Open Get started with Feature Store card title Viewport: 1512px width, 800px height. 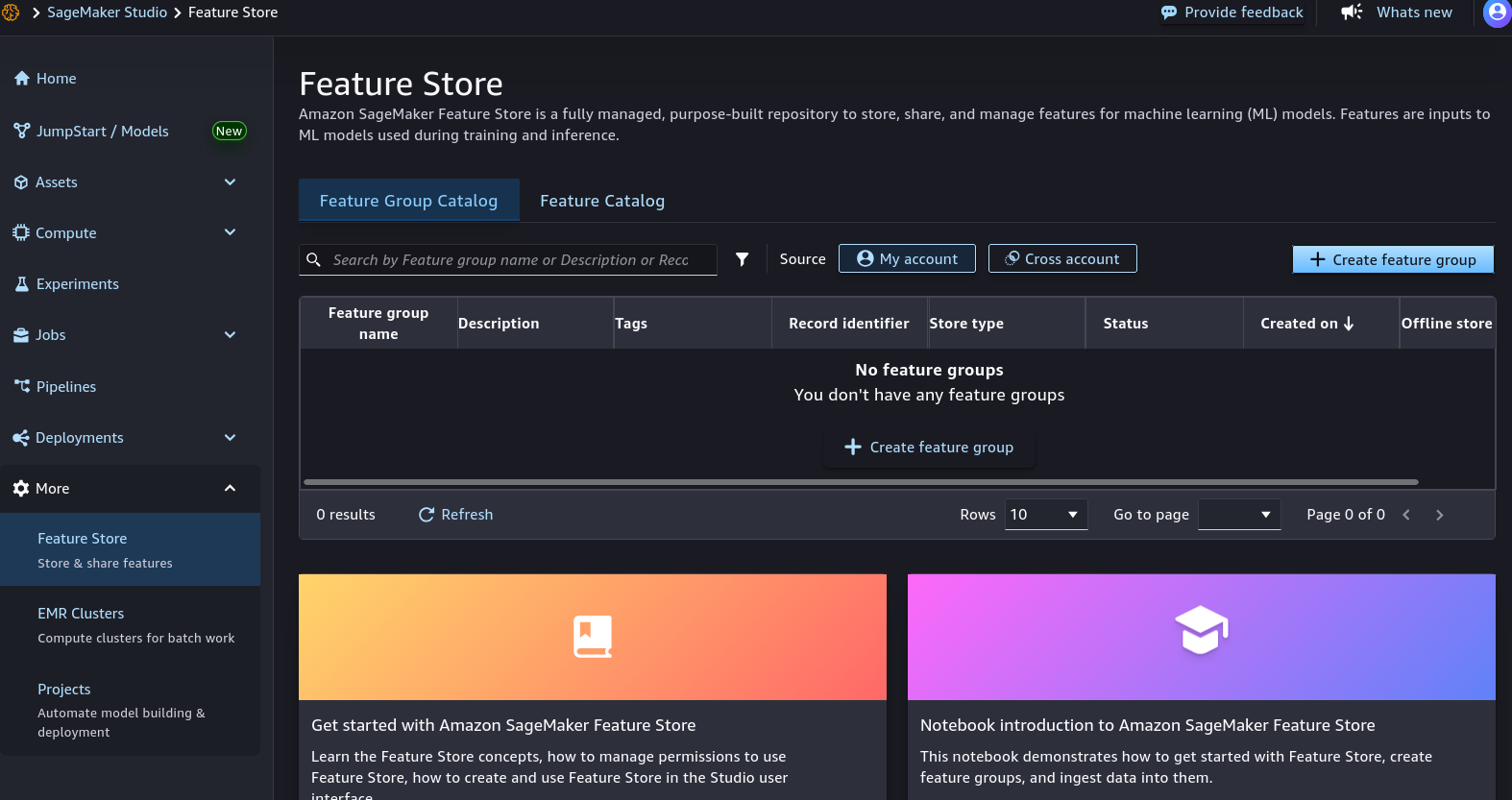click(503, 725)
